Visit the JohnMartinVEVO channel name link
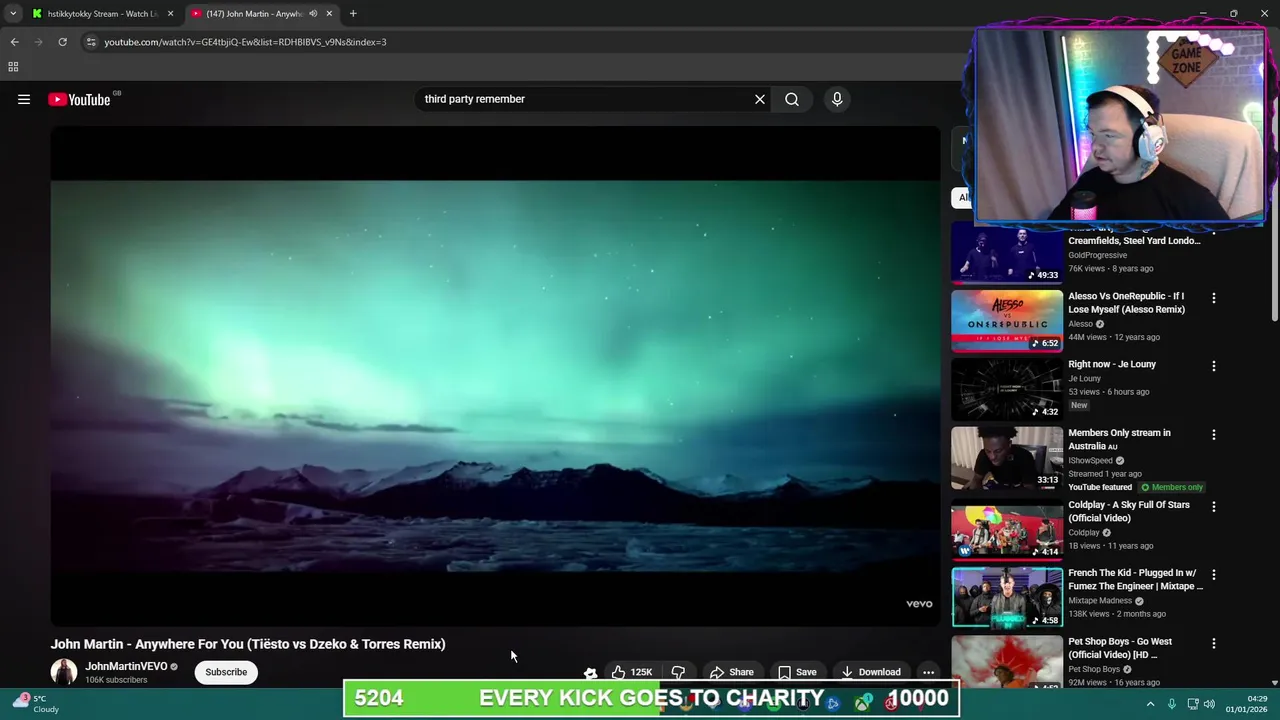The width and height of the screenshot is (1280, 720). point(126,666)
